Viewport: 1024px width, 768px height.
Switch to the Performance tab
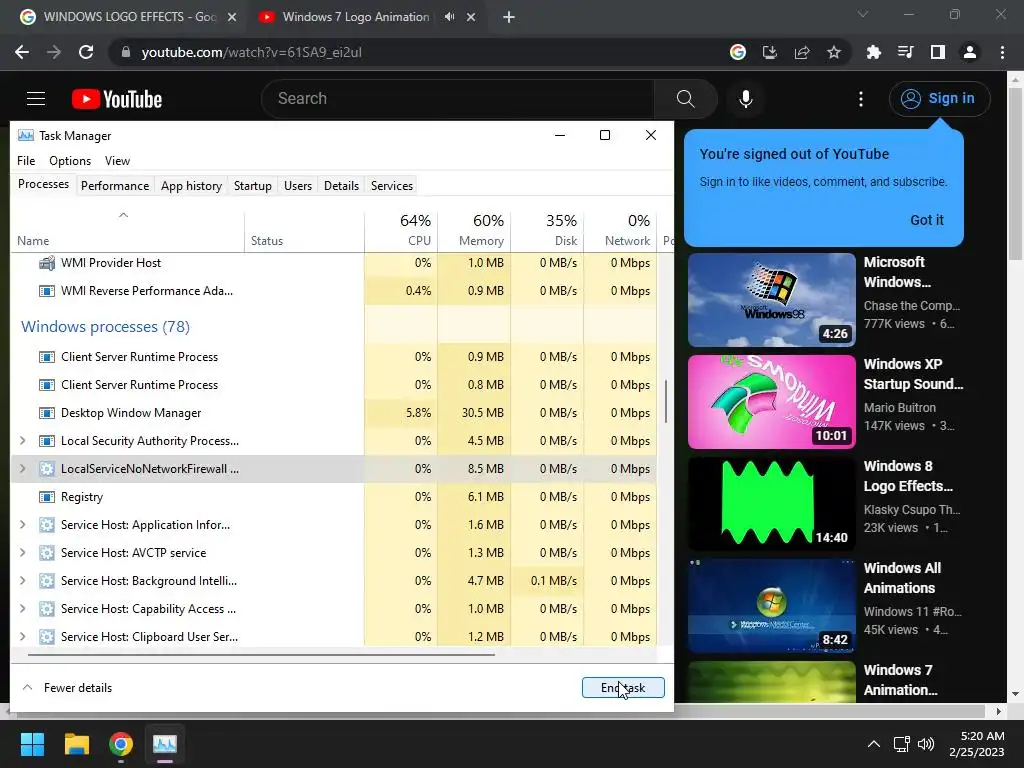115,185
